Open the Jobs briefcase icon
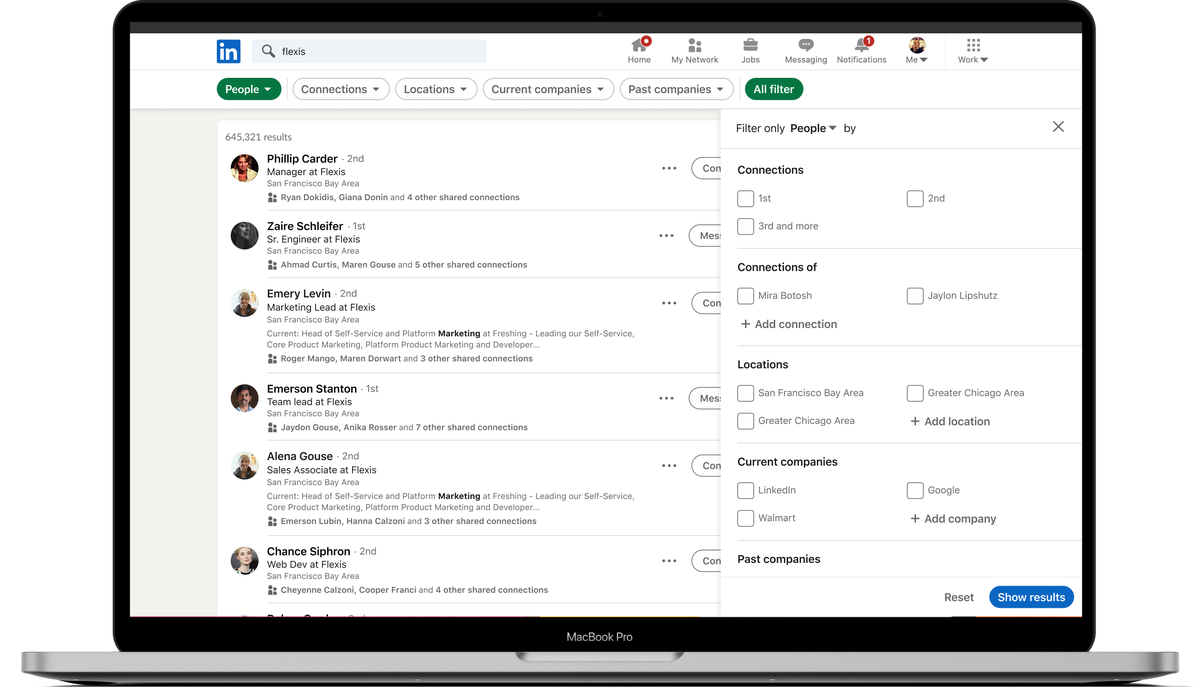This screenshot has height=688, width=1200. pos(750,45)
